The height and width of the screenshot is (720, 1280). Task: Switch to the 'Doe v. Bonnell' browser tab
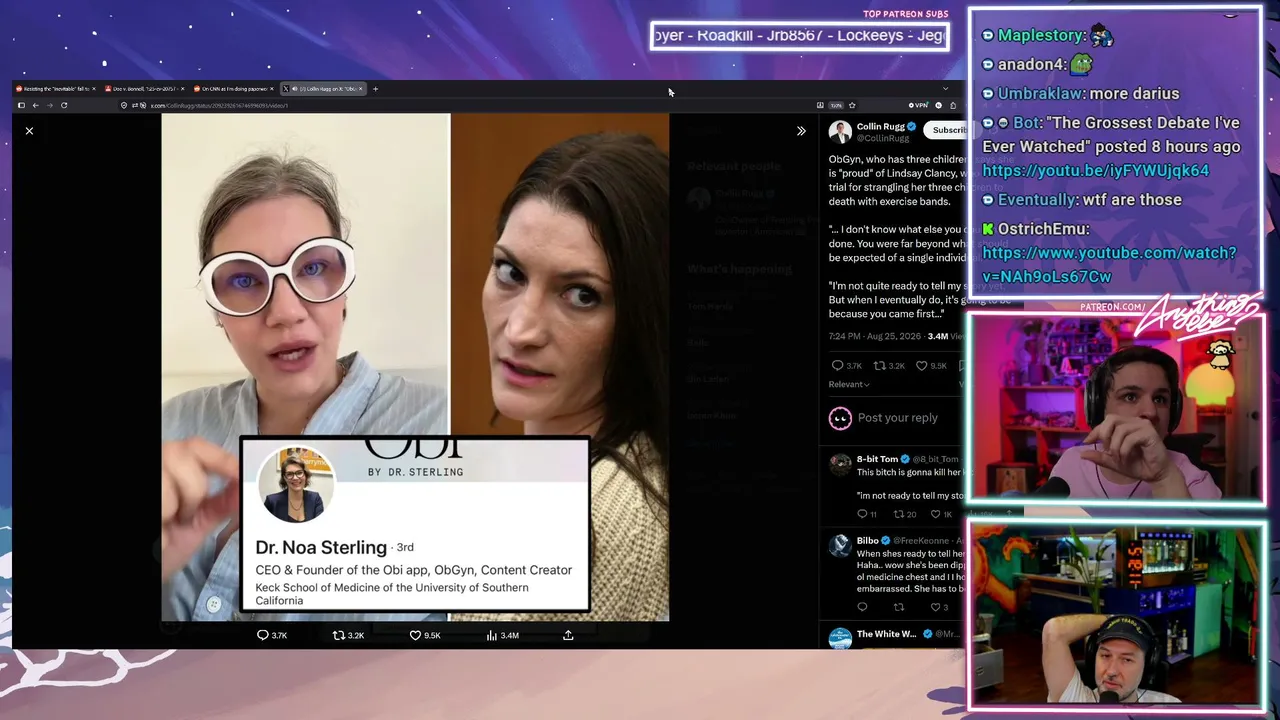145,89
